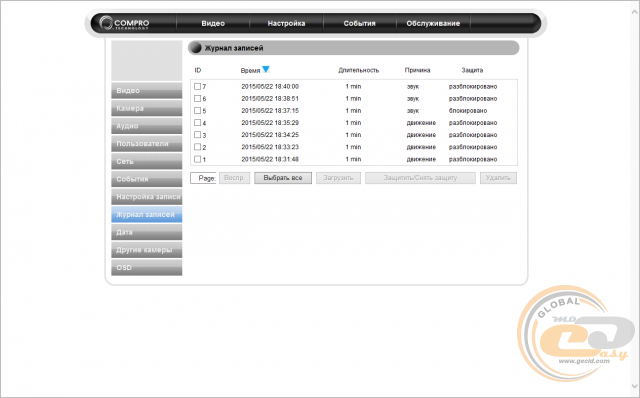Check the box for record ID 3
Viewport: 640px width, 398px height.
(198, 135)
